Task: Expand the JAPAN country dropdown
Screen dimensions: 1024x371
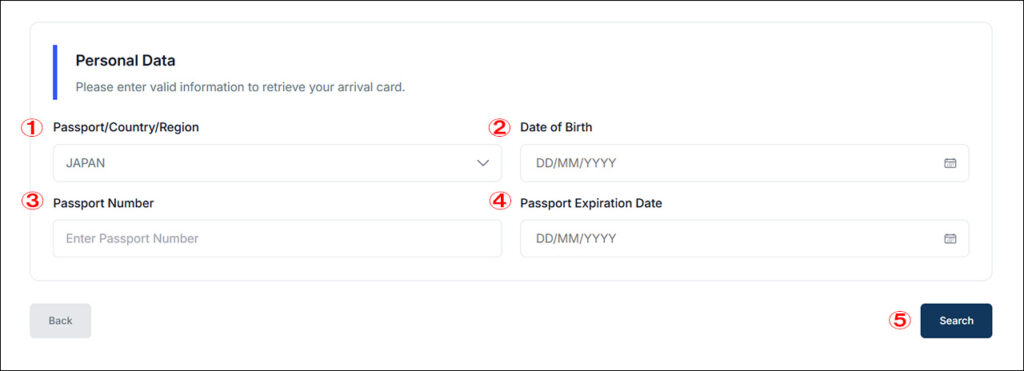Action: 278,163
